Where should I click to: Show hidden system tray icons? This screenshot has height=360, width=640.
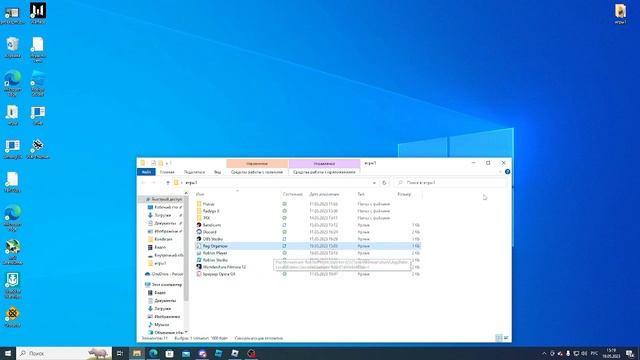click(544, 353)
